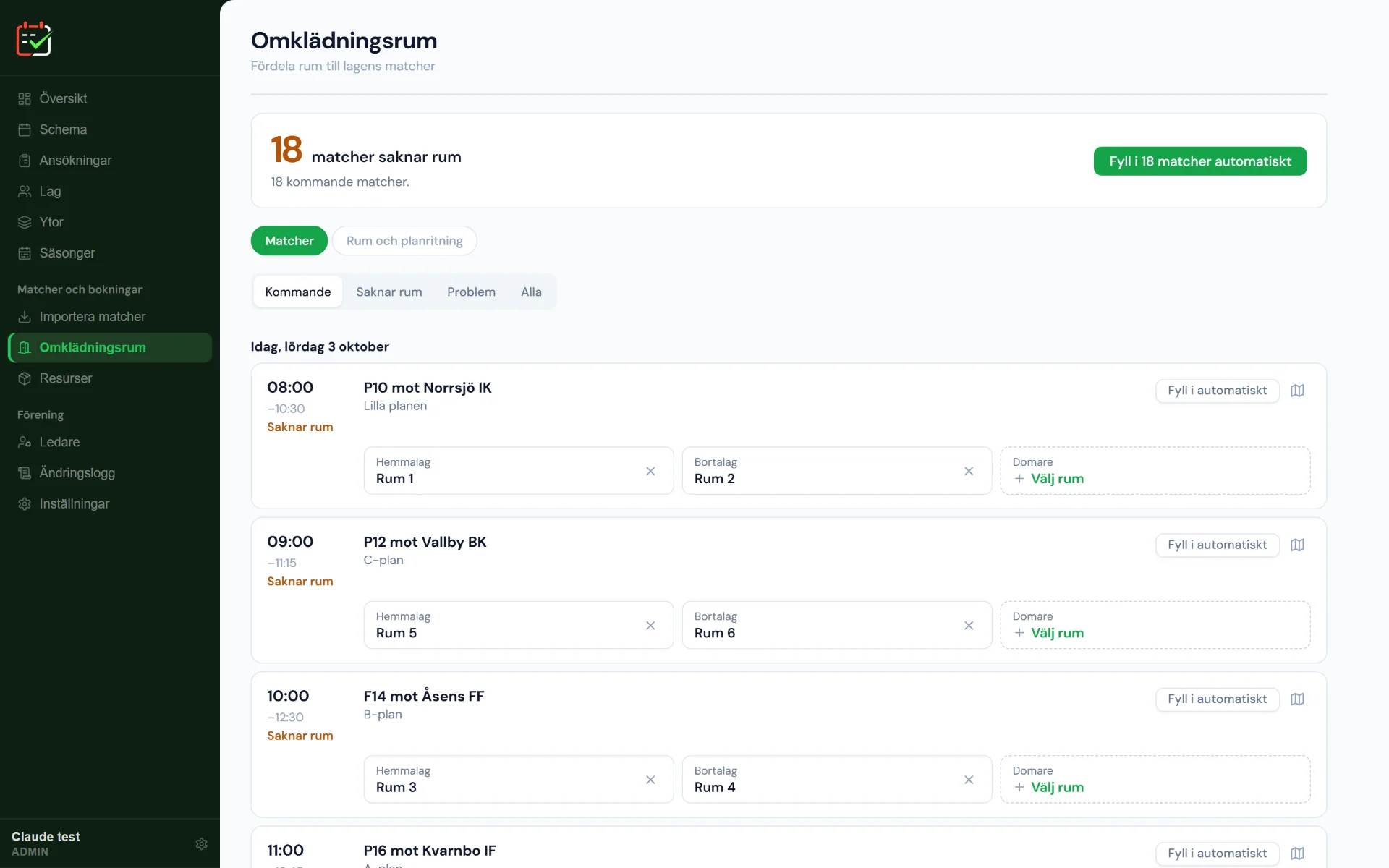Viewport: 1389px width, 868px height.
Task: Select the Alla filter tab
Action: point(531,292)
